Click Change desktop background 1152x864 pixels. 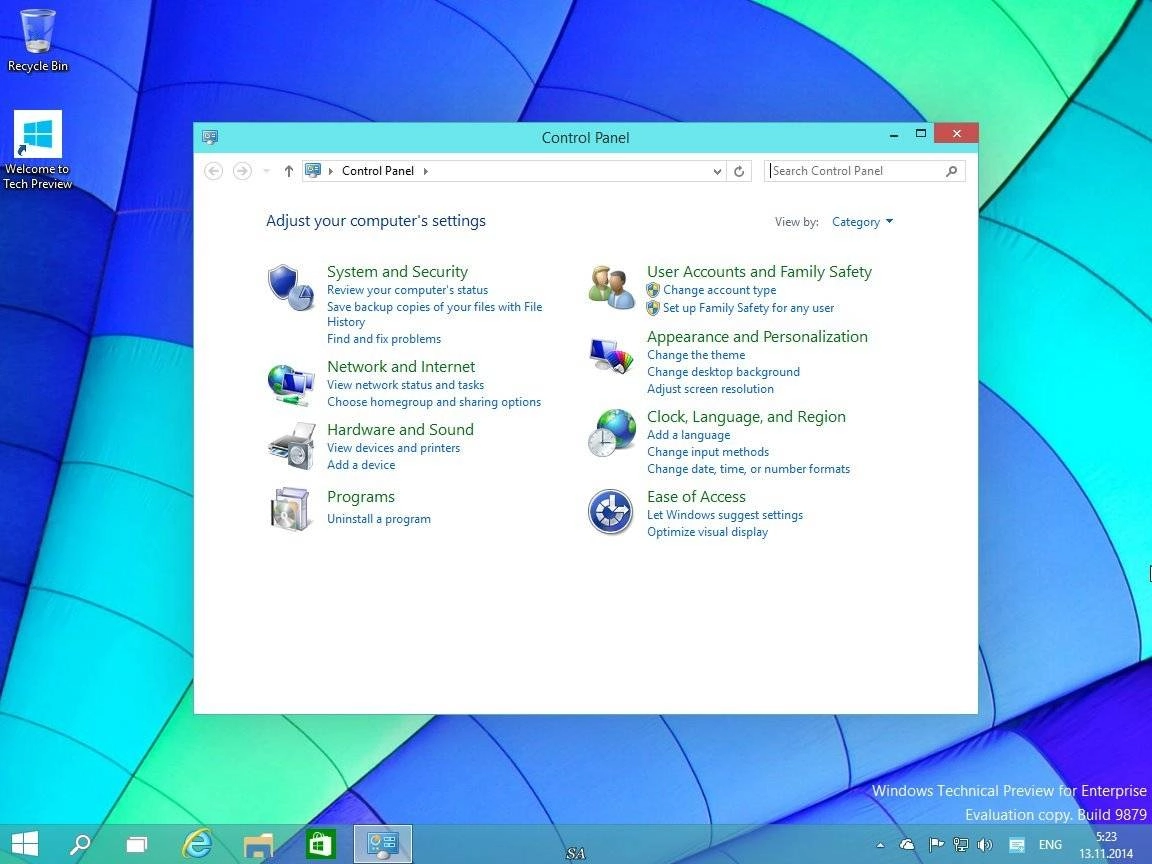tap(723, 372)
